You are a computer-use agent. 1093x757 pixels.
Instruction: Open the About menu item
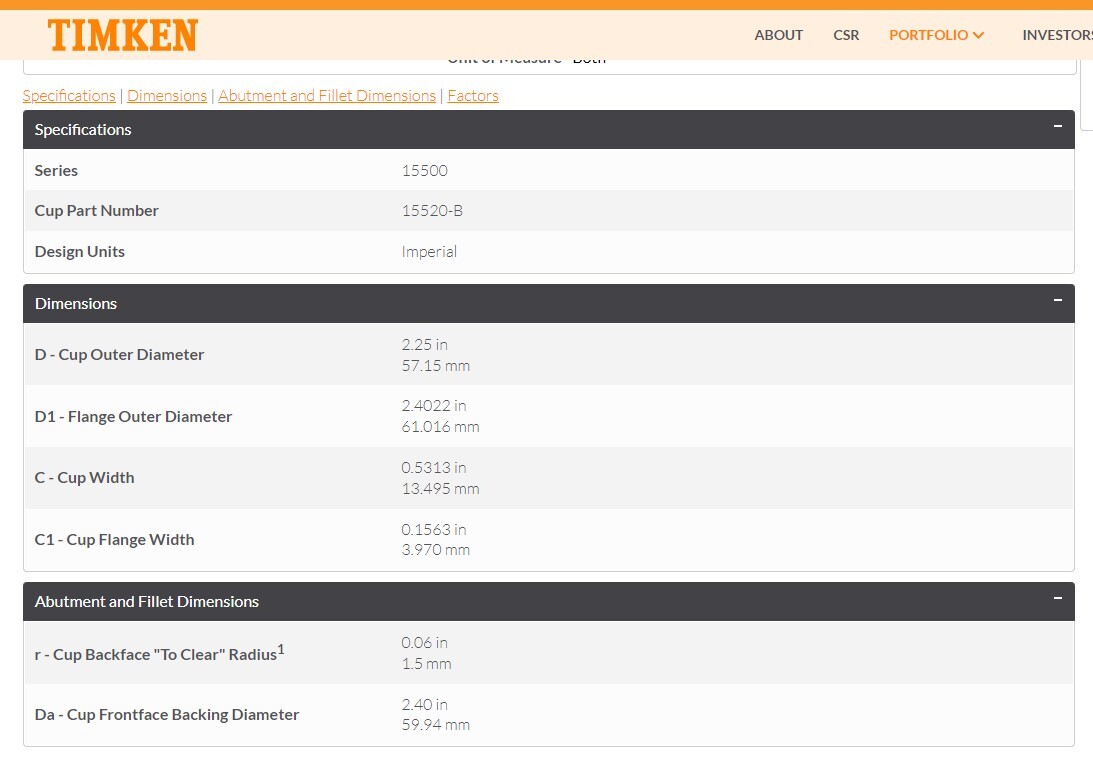click(779, 35)
